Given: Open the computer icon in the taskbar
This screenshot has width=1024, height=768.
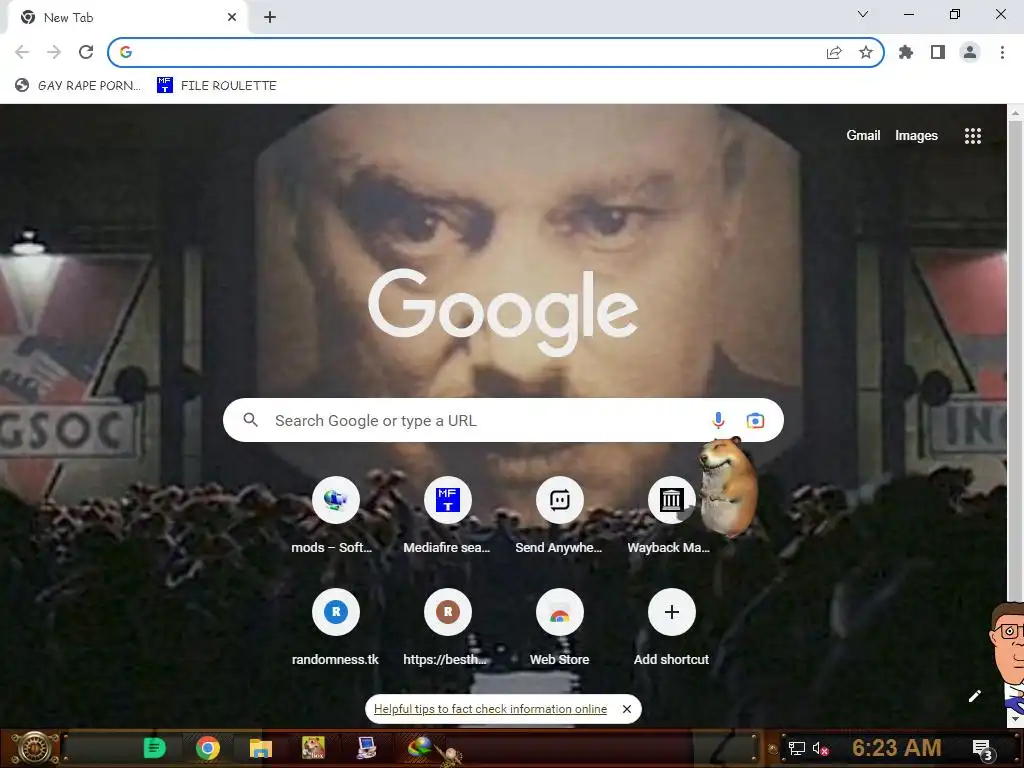Looking at the screenshot, I should click(366, 748).
